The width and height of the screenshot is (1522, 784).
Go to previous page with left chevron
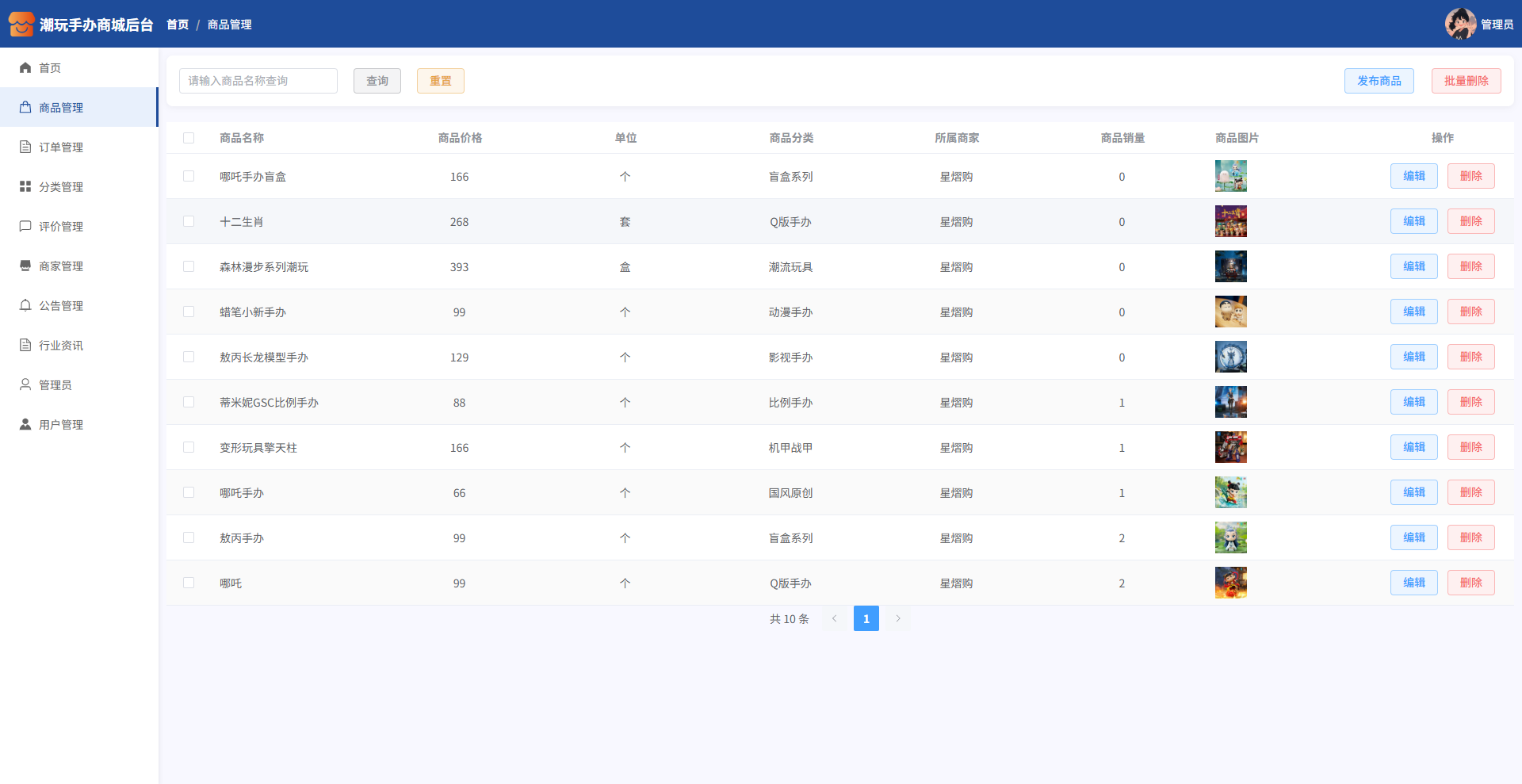pyautogui.click(x=834, y=618)
